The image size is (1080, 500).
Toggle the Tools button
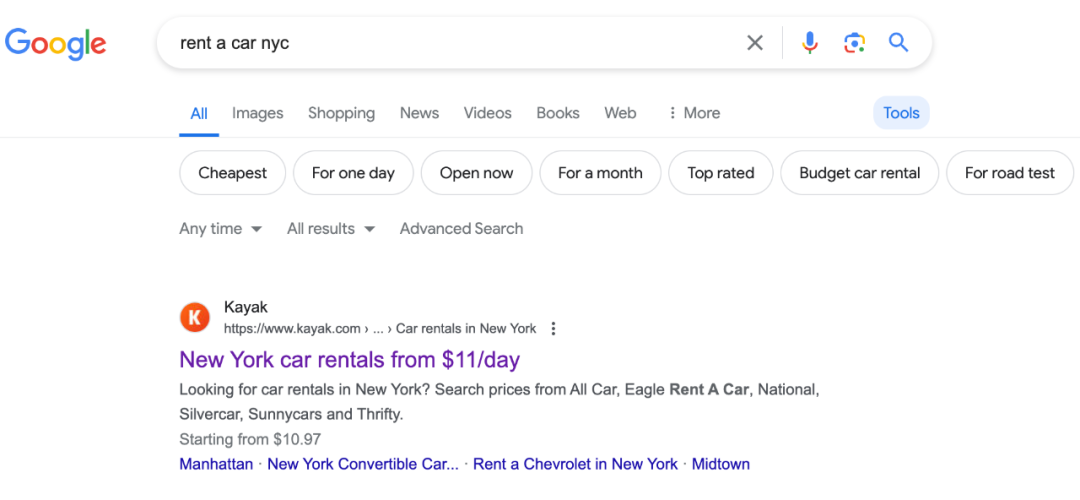point(901,113)
